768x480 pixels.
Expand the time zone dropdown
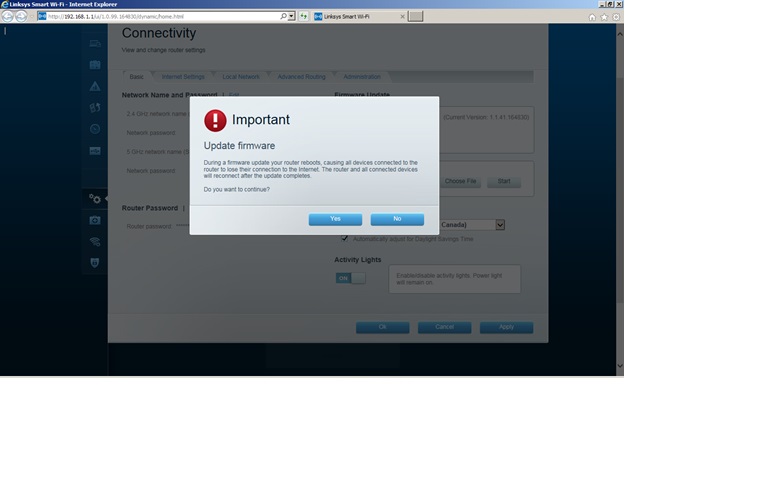pos(500,225)
